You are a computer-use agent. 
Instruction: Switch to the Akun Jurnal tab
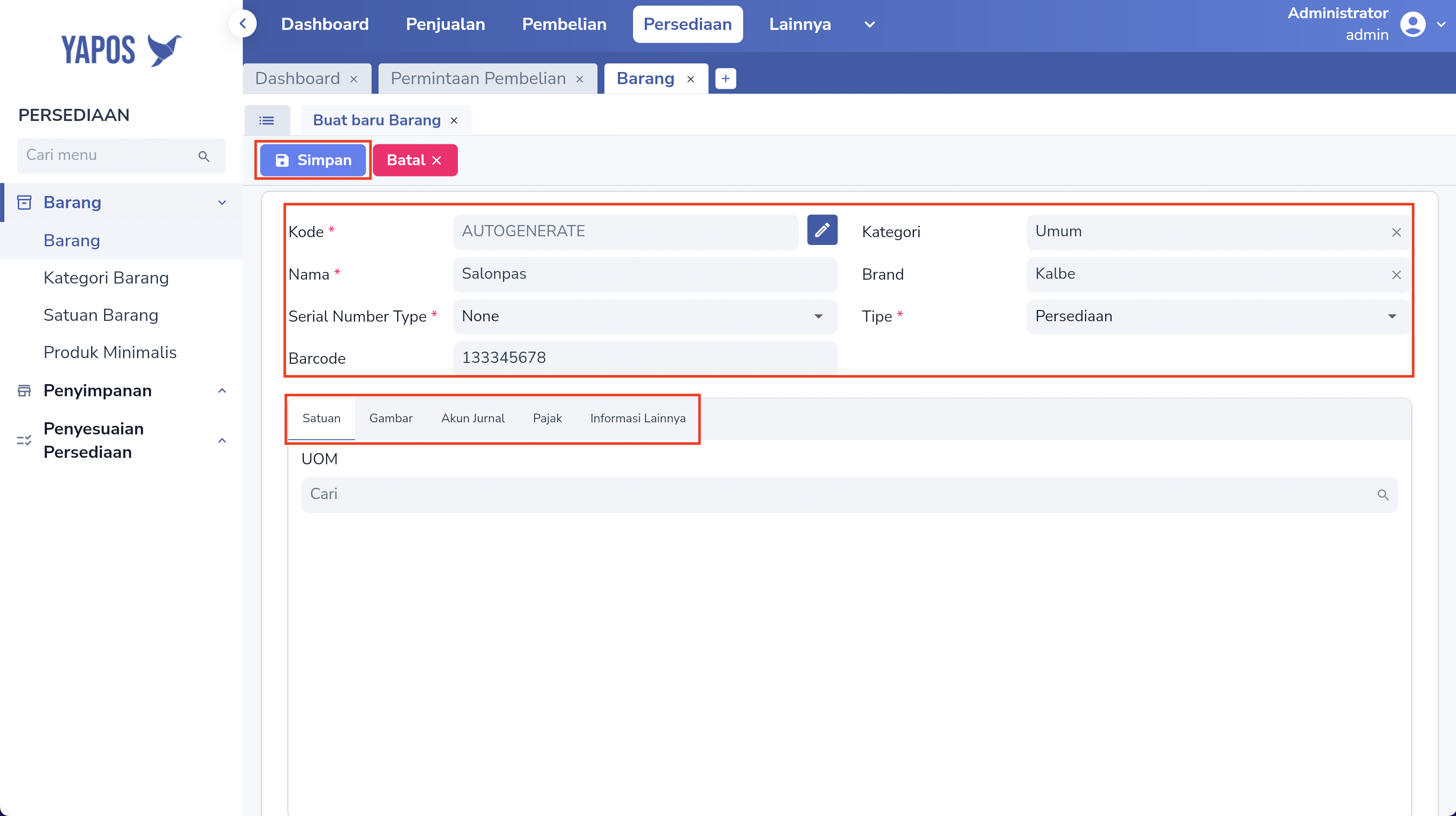[x=473, y=419]
